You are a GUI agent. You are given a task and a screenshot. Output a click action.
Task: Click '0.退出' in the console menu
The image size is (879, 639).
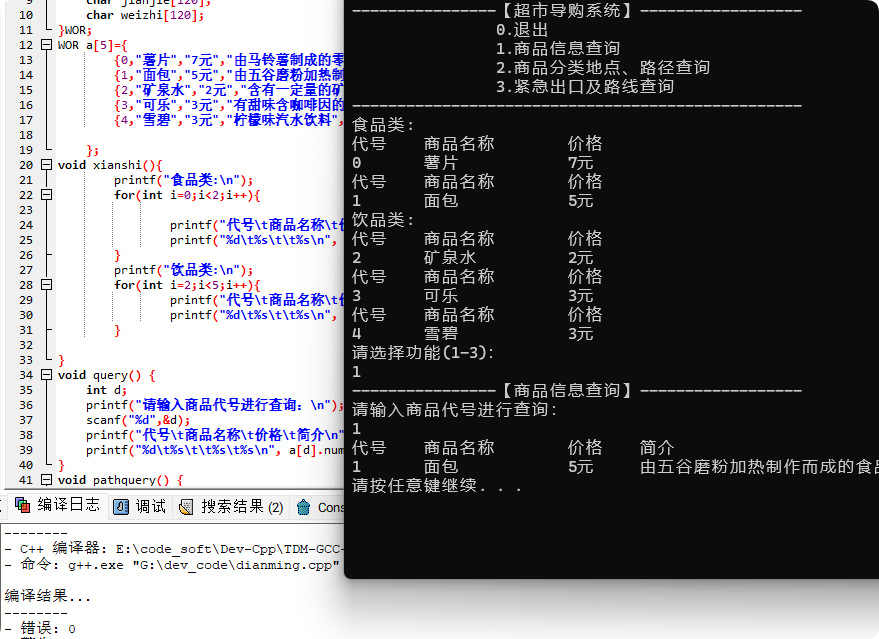click(x=522, y=29)
